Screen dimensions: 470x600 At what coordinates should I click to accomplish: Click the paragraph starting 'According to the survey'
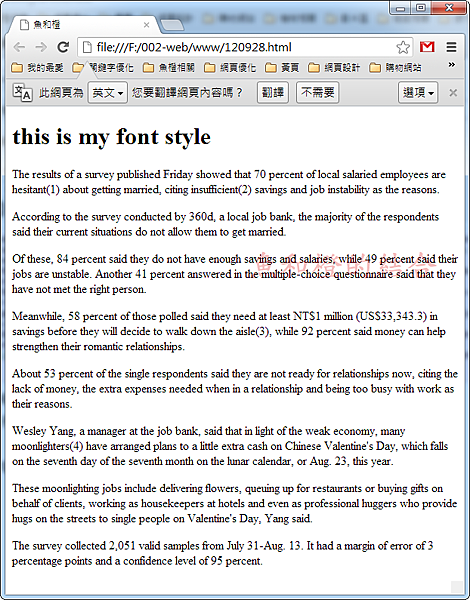225,224
